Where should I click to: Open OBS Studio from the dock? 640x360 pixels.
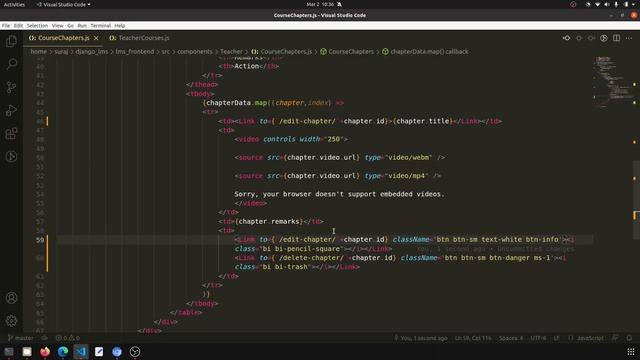[x=135, y=351]
